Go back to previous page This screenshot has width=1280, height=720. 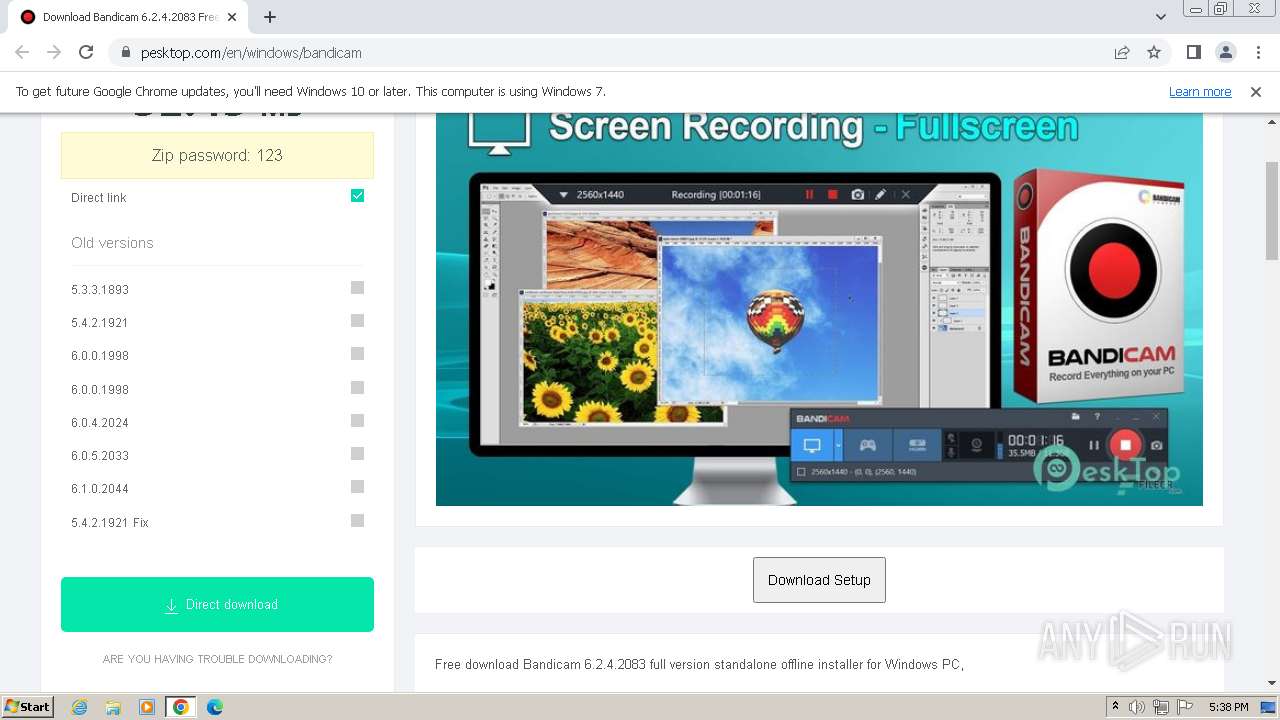pos(22,52)
